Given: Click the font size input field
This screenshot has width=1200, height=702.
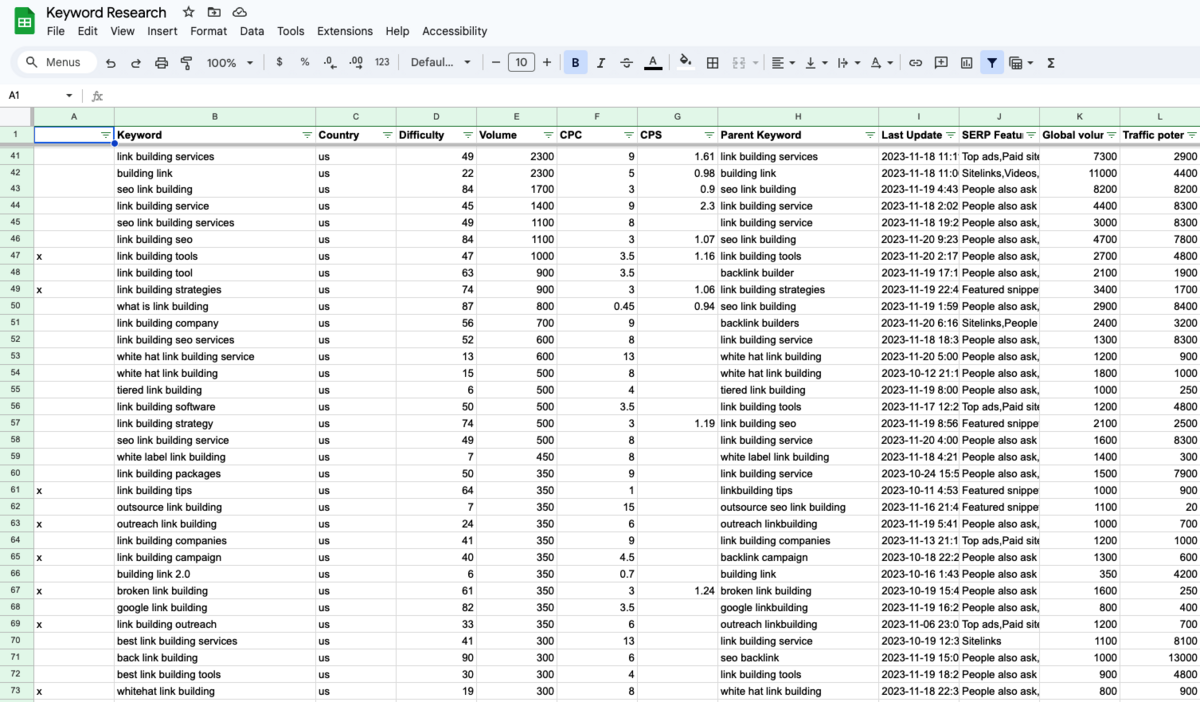Looking at the screenshot, I should (x=521, y=63).
